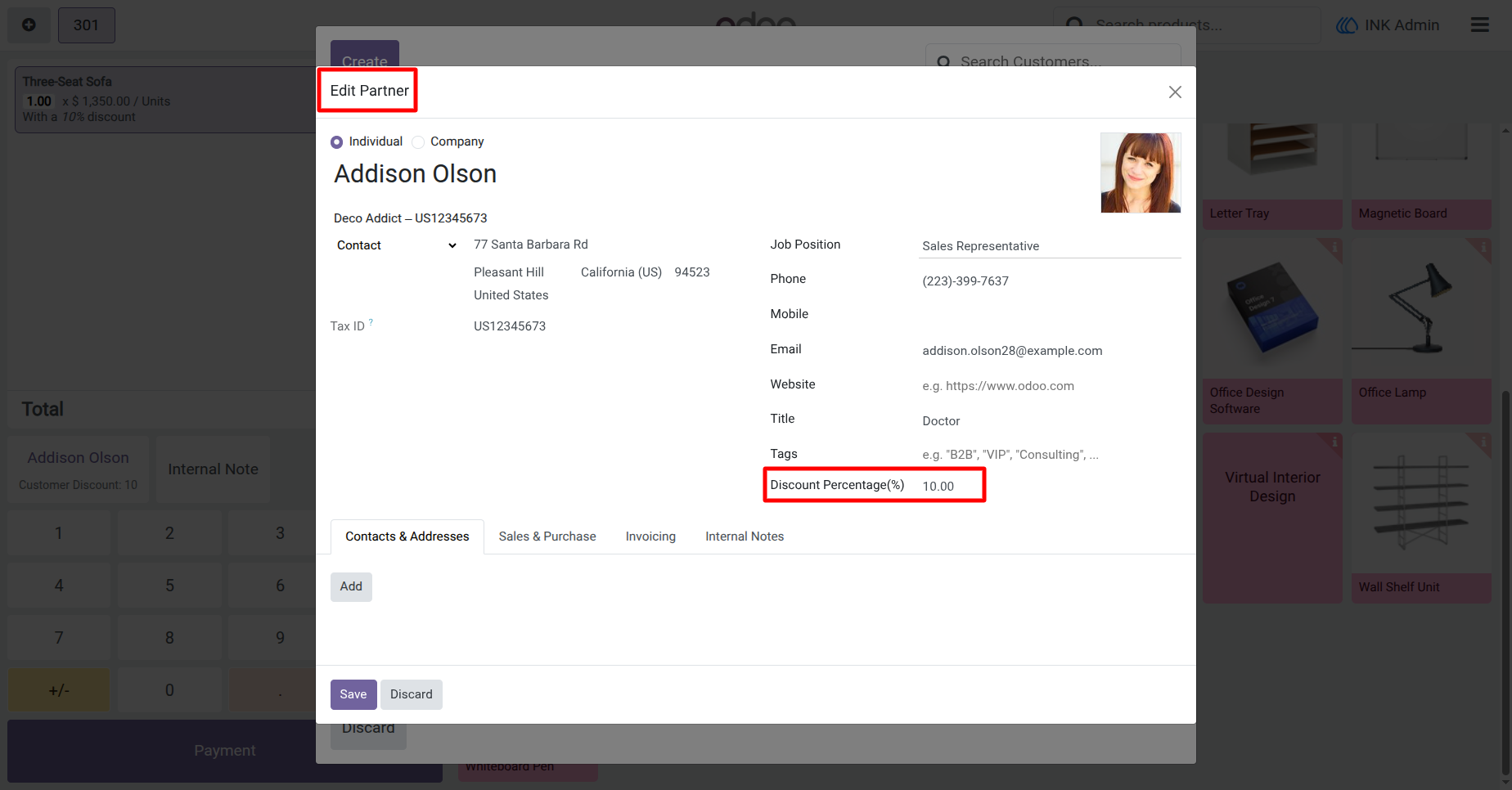Click the Office Lamp info corner icon
The width and height of the screenshot is (1512, 790).
click(x=1483, y=247)
